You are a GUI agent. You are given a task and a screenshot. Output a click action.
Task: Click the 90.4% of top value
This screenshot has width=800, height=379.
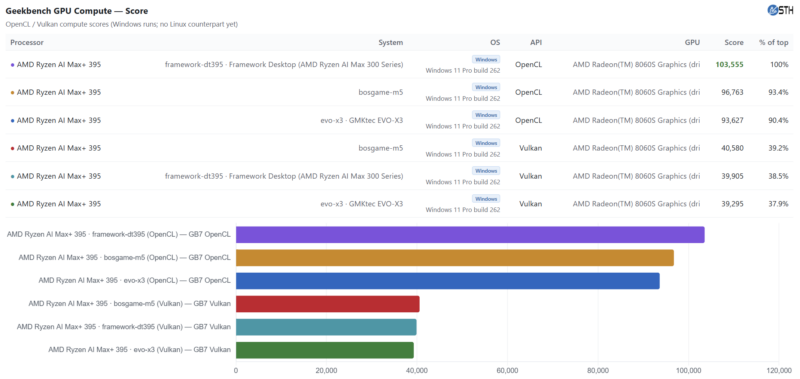point(779,121)
